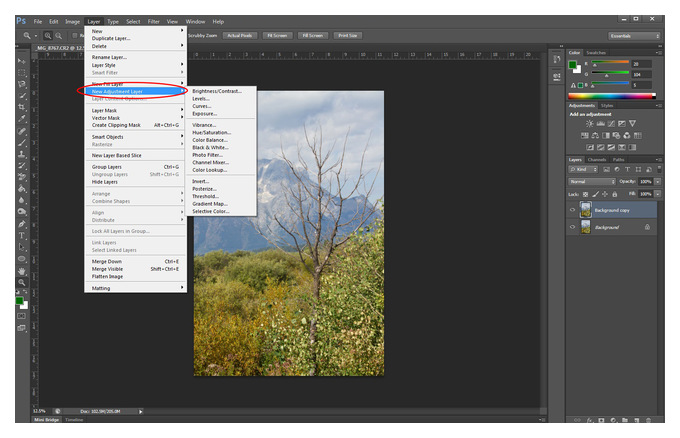
Task: Select the Eyedropper tool
Action: pos(22,118)
